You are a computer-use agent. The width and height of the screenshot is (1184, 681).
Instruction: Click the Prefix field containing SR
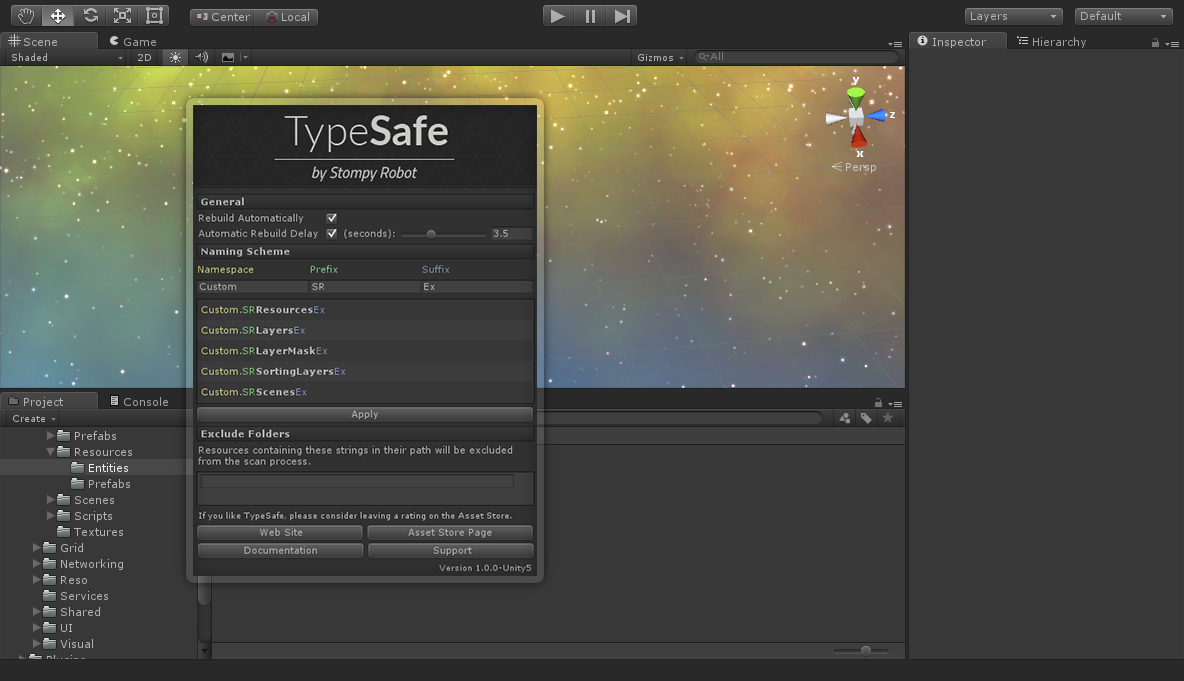click(364, 287)
